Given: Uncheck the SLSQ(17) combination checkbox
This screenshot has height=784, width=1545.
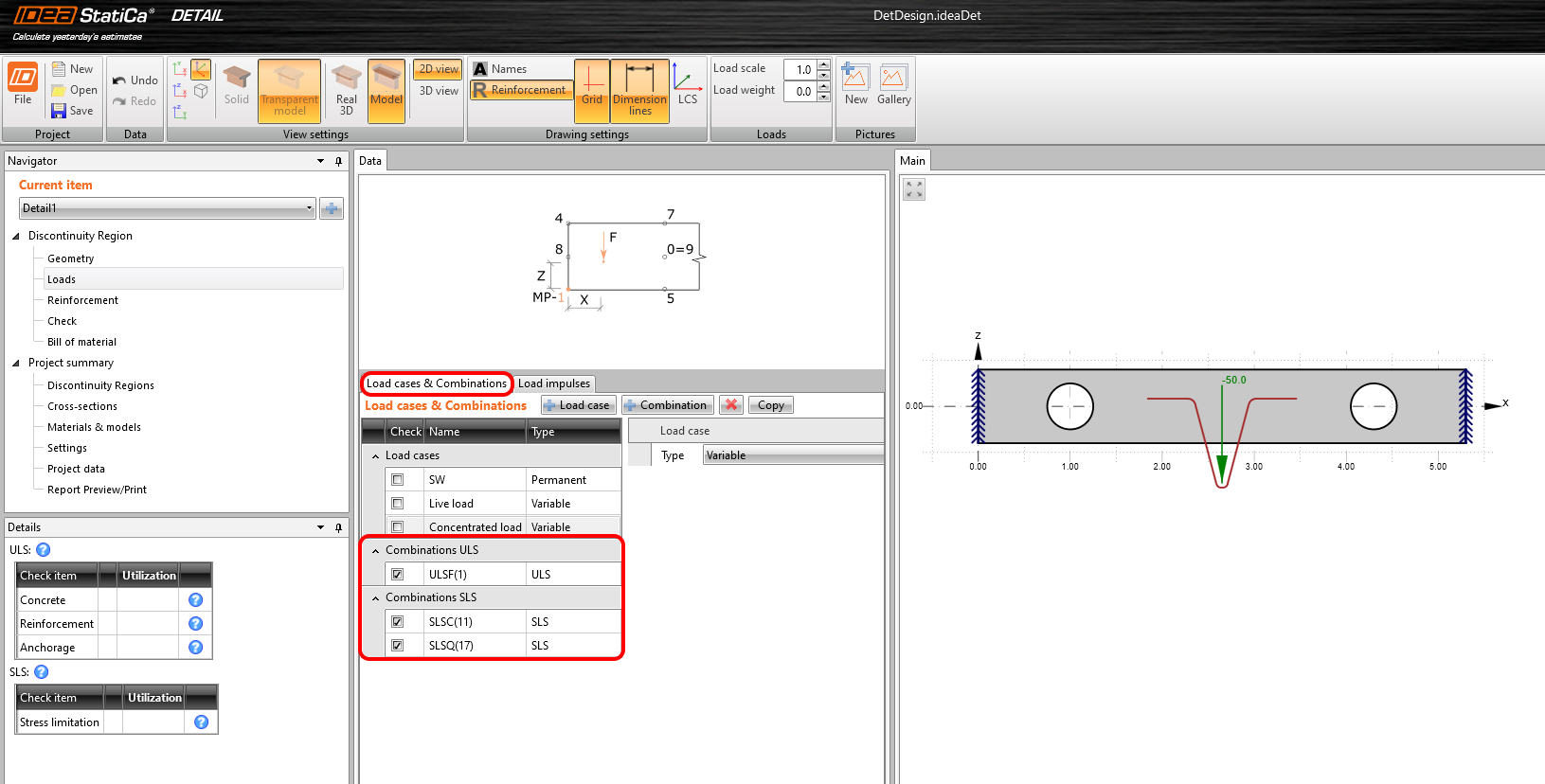Looking at the screenshot, I should (398, 646).
